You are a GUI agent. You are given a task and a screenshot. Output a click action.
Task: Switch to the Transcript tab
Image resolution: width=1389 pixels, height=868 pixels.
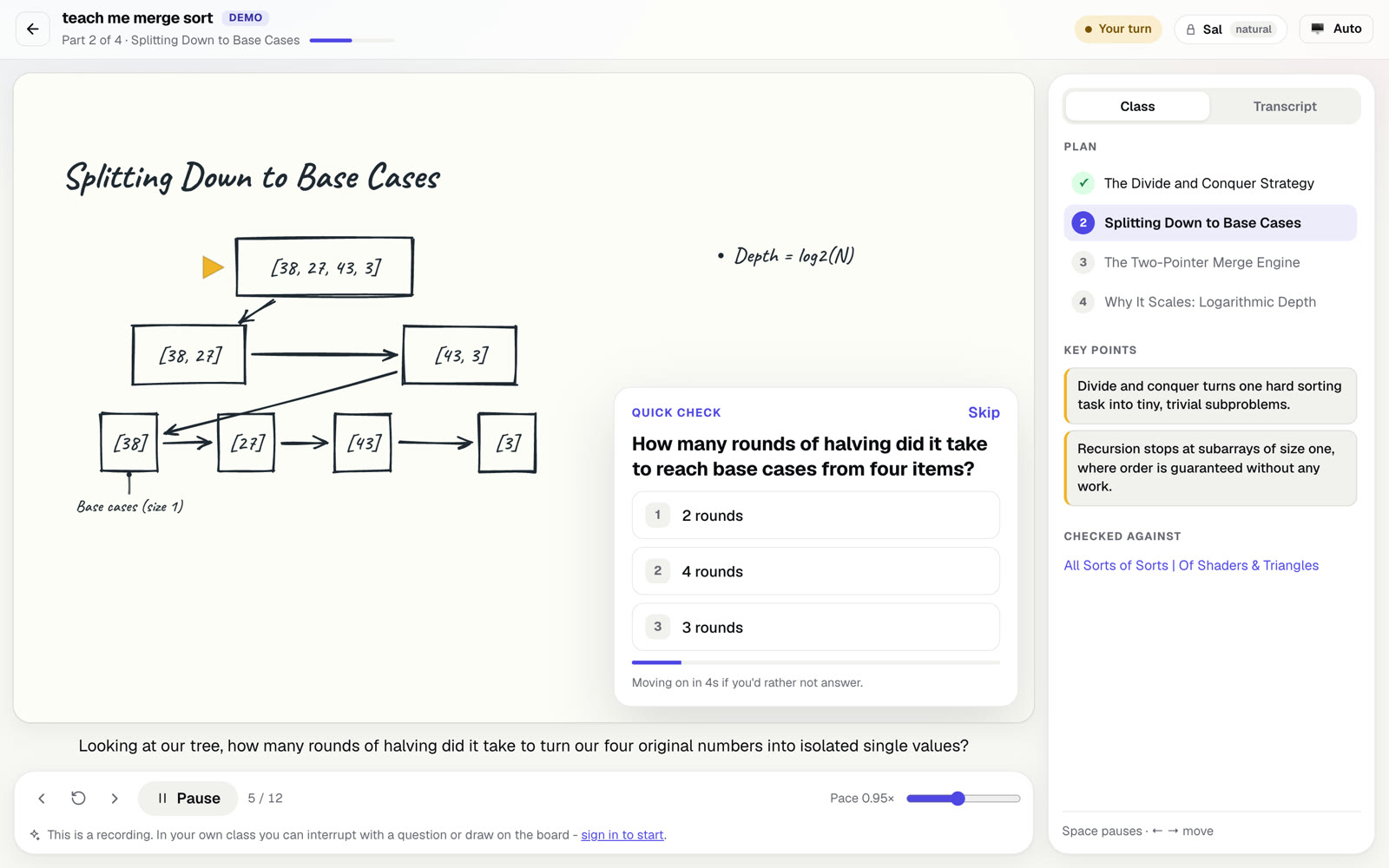[1285, 106]
